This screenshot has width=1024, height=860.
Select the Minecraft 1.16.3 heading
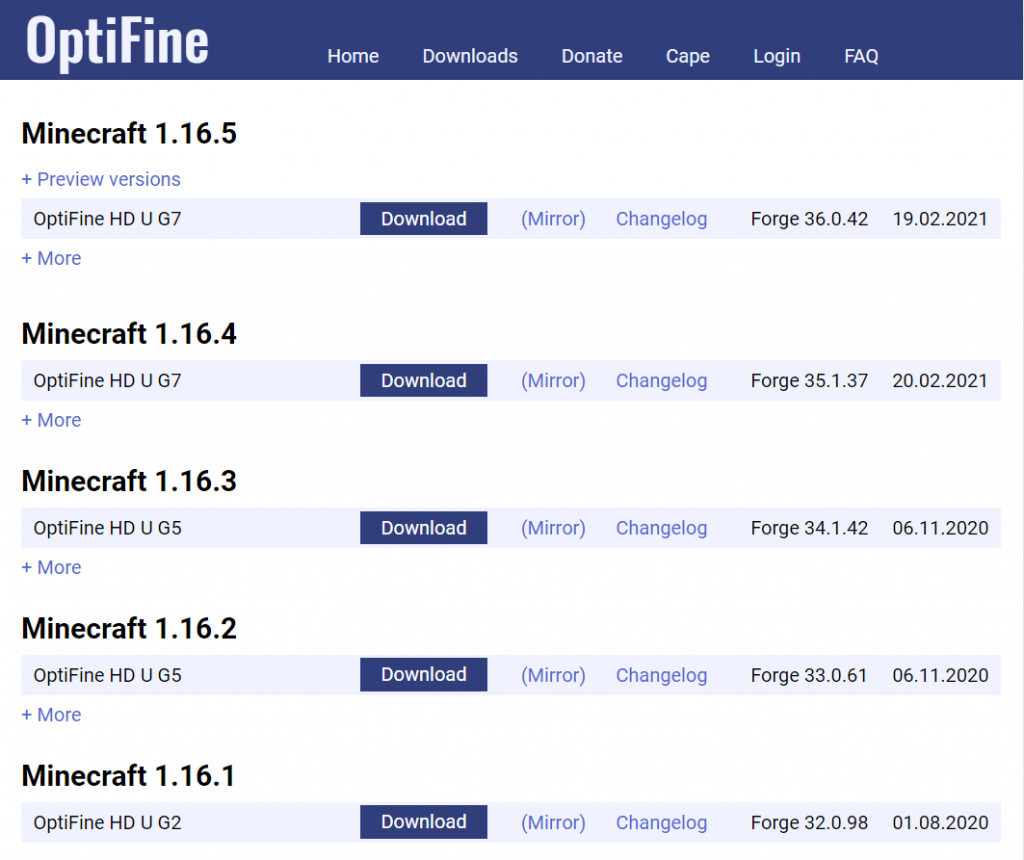coord(129,481)
